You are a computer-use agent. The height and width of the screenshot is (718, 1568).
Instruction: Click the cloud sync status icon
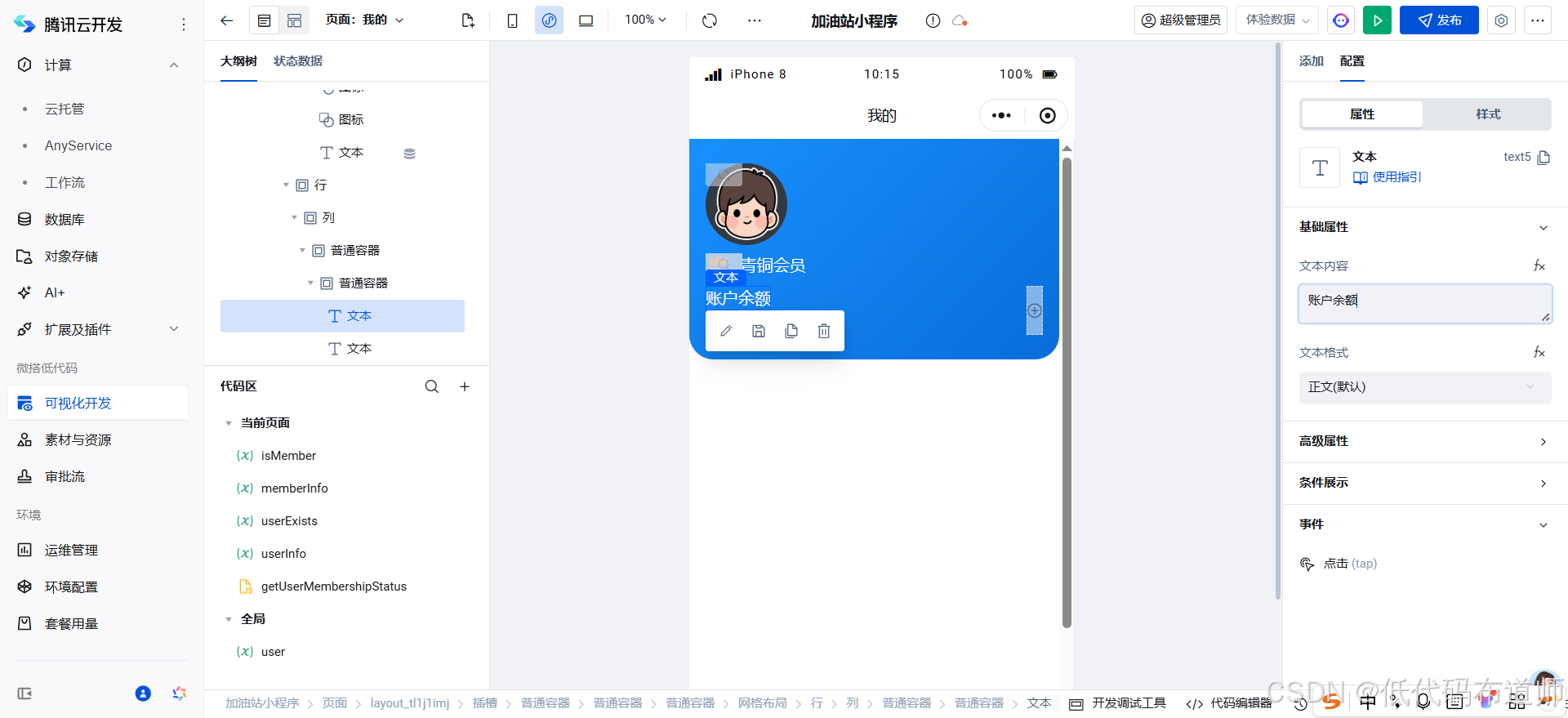[960, 20]
